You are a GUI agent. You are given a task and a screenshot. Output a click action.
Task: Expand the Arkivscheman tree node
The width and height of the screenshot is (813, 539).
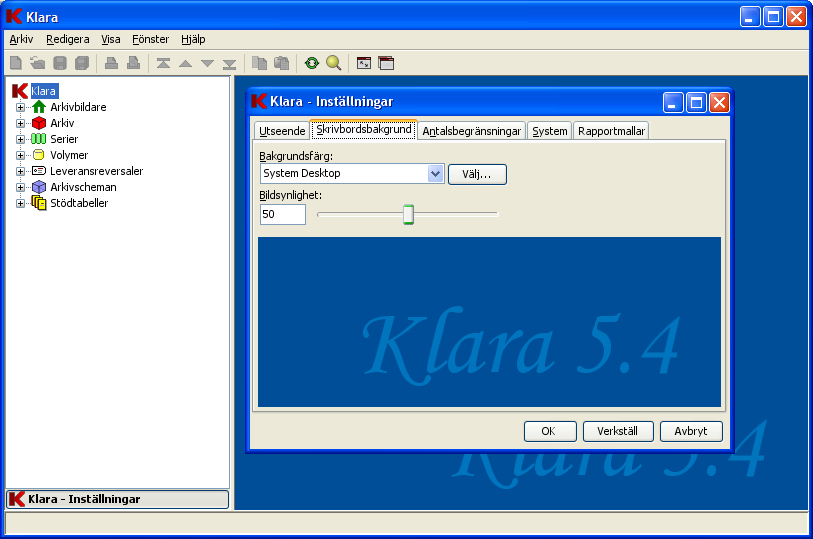tap(20, 187)
